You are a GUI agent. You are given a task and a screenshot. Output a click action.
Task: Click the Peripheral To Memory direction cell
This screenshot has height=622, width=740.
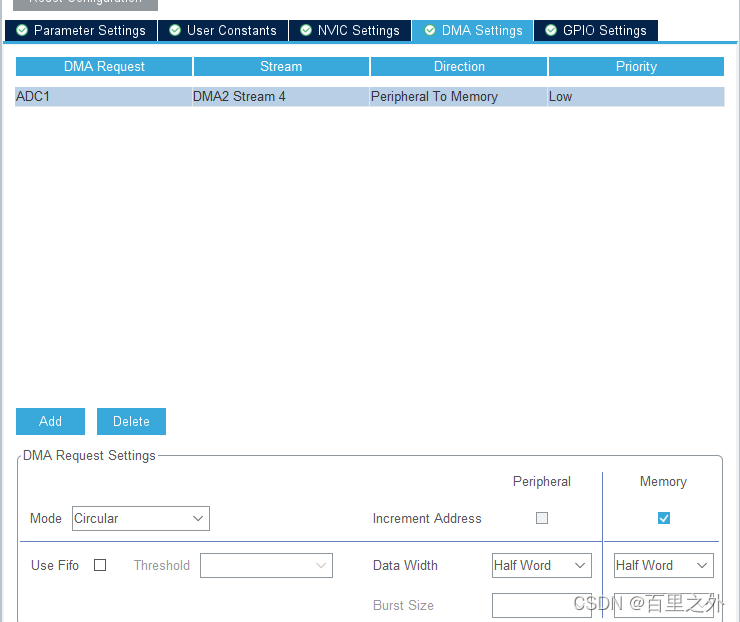[458, 97]
